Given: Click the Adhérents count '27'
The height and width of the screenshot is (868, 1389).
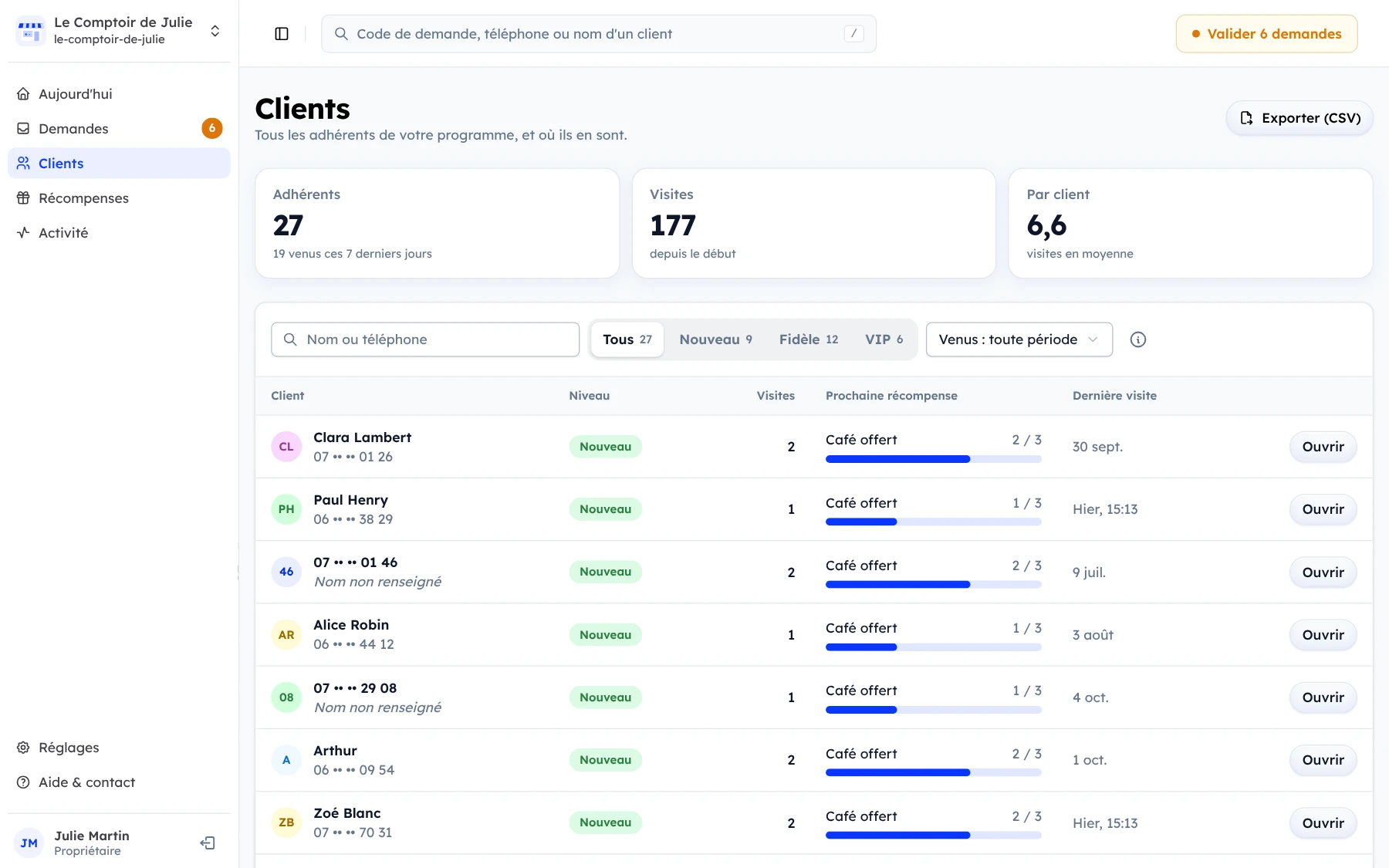Looking at the screenshot, I should tap(288, 225).
